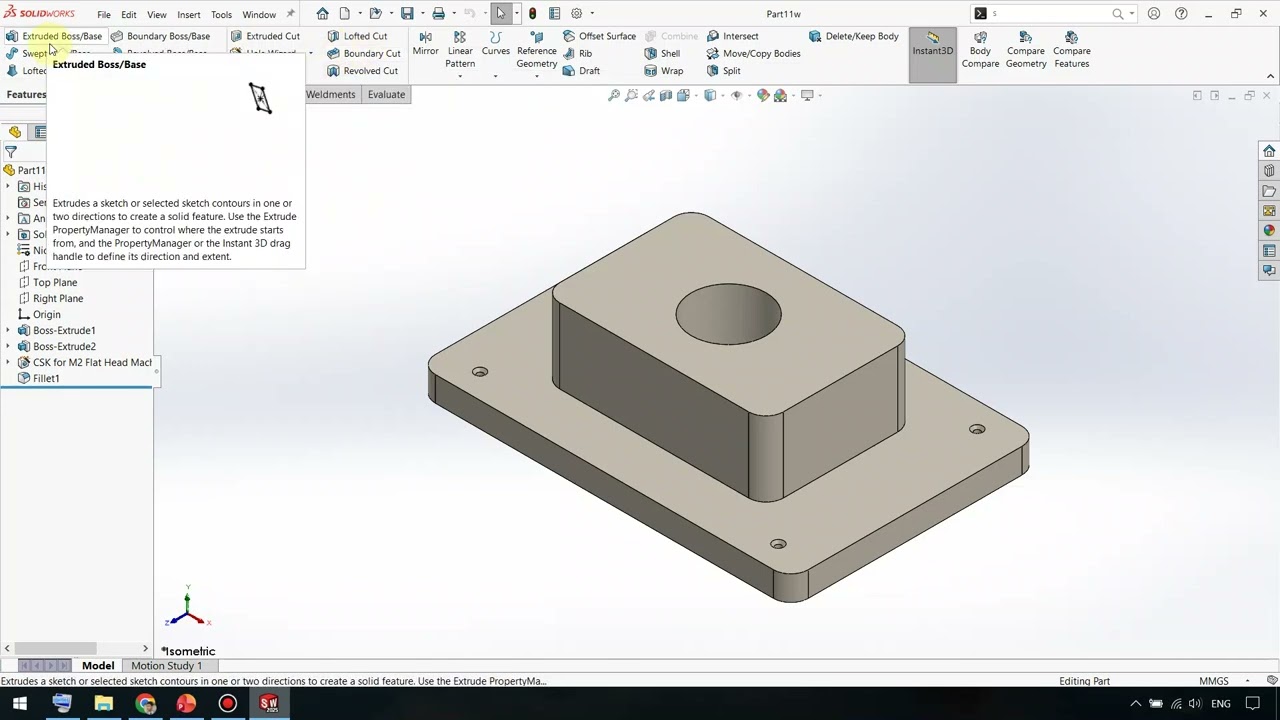This screenshot has height=720, width=1280.
Task: Click the Edit Appearance color ball icon
Action: [763, 95]
